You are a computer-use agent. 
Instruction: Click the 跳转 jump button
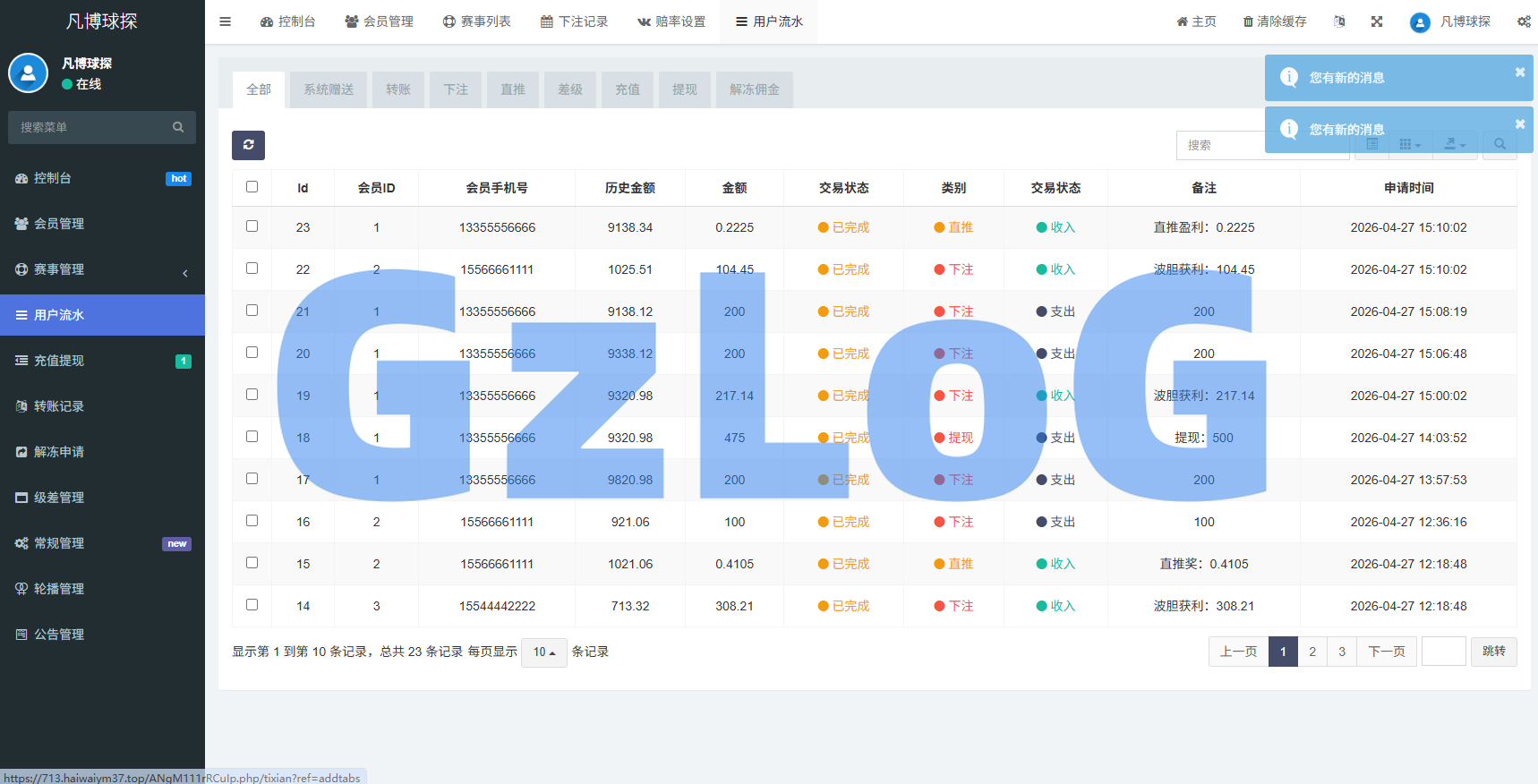[x=1494, y=652]
